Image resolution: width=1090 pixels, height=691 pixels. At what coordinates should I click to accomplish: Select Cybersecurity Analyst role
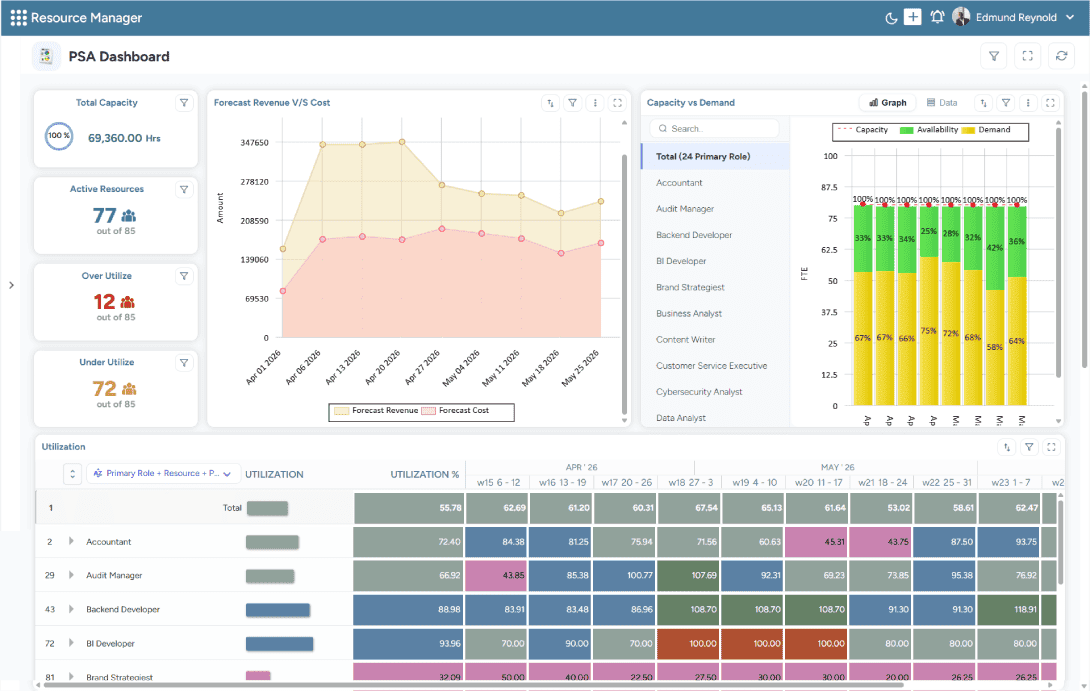(x=715, y=392)
